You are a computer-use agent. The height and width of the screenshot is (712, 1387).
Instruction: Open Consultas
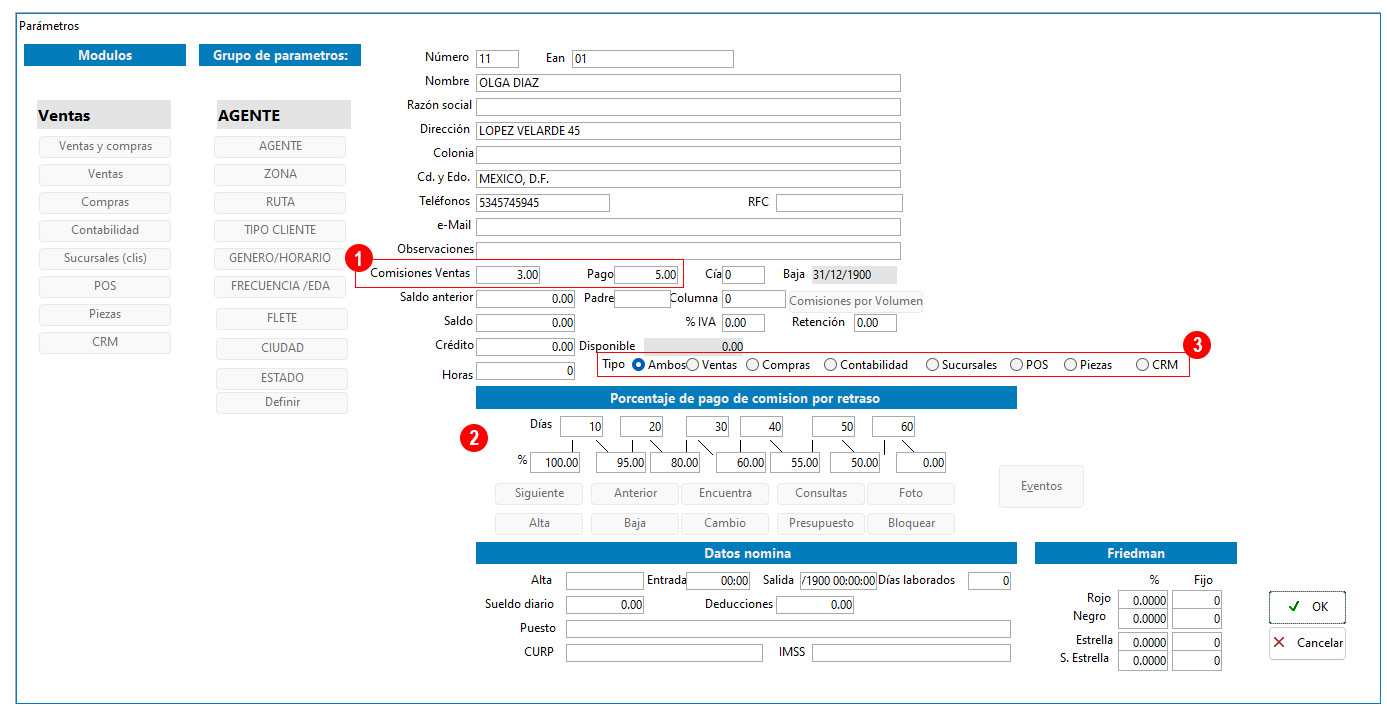point(820,493)
